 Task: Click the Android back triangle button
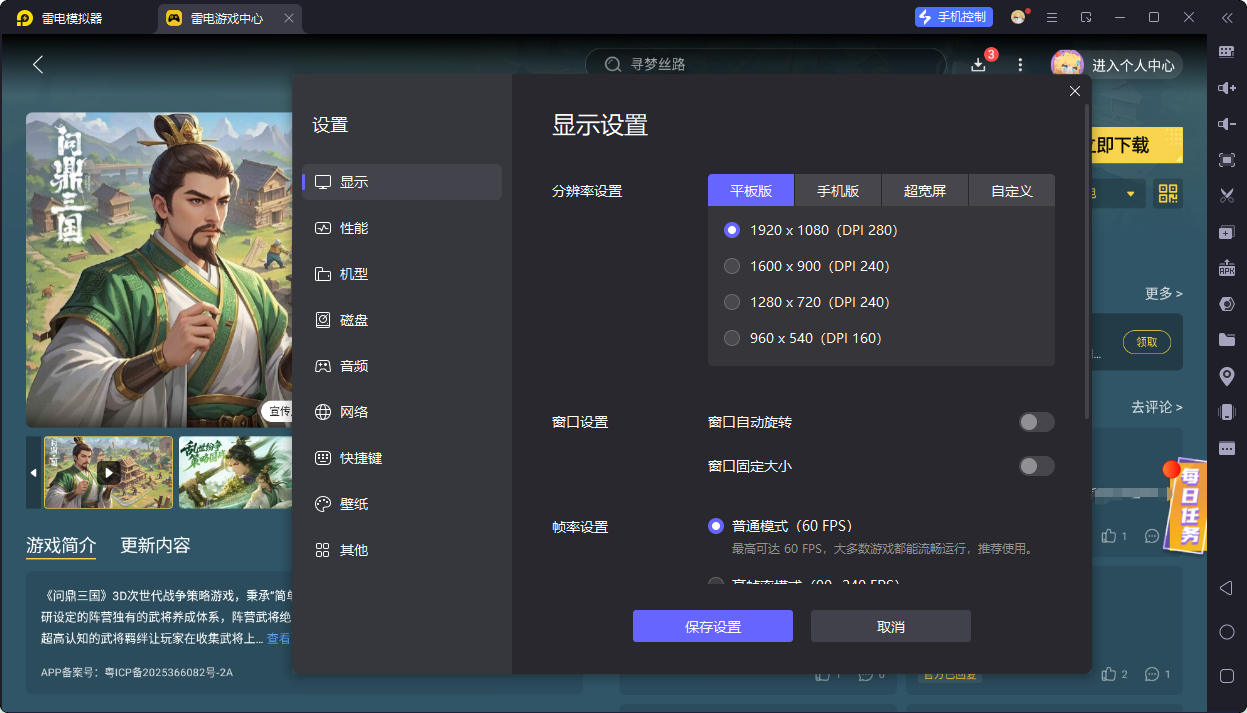1227,588
